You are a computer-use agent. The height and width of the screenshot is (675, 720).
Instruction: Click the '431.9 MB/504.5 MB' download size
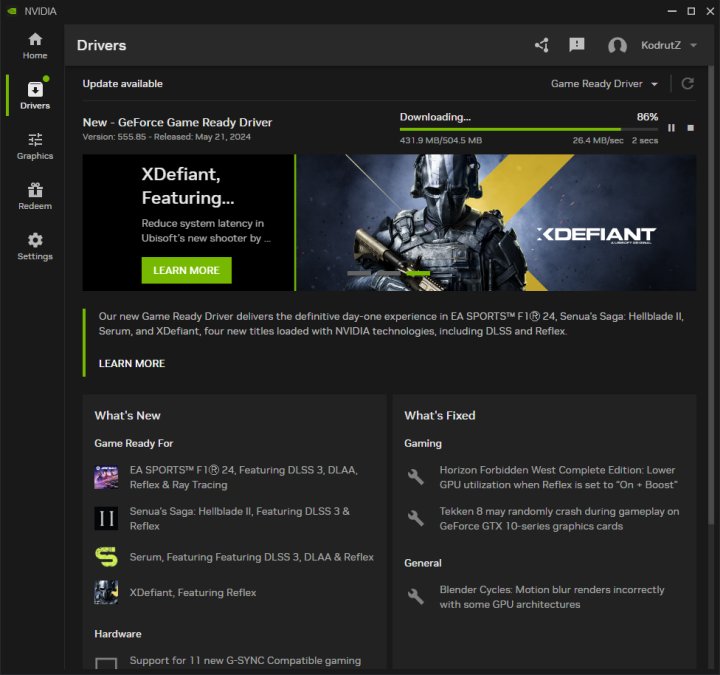pos(441,141)
